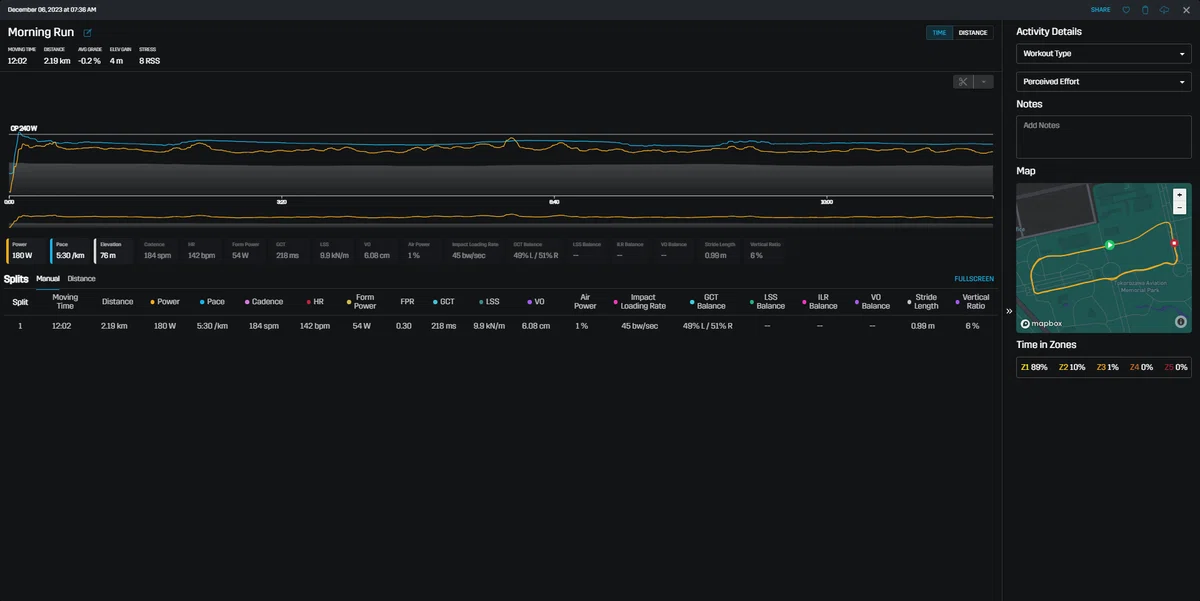
Task: Expand the arrow next to scissors tool
Action: coord(984,82)
